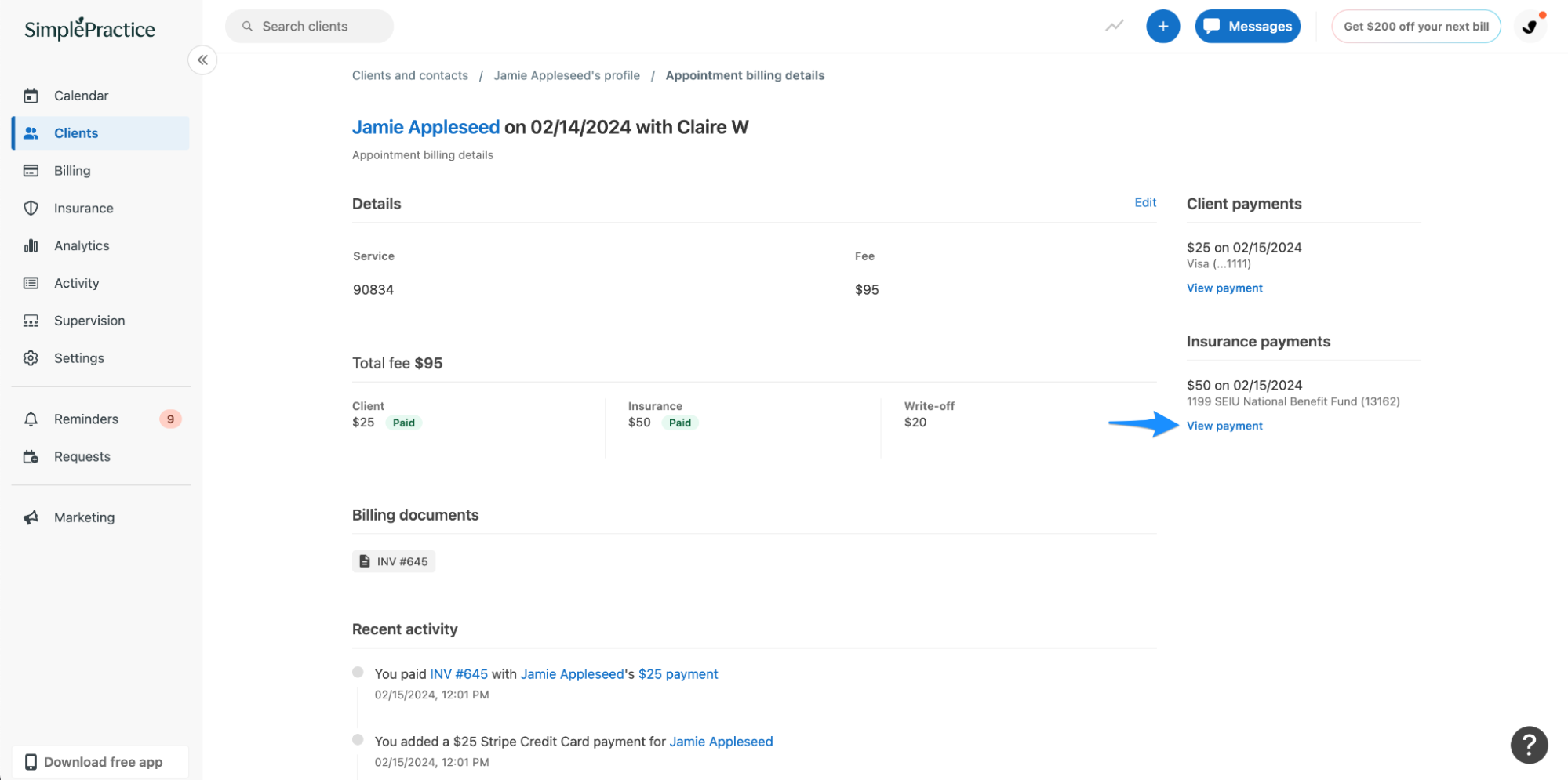1568x780 pixels.
Task: Click the Reminders bell icon
Action: click(31, 419)
